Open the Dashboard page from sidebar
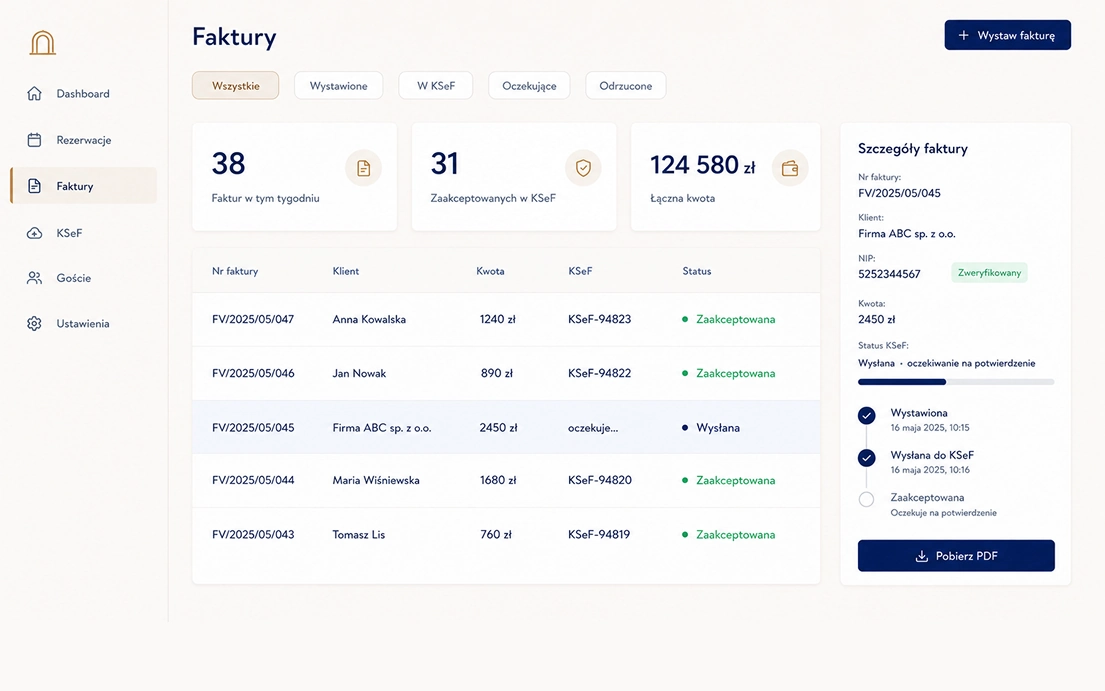Viewport: 1105px width, 691px height. click(84, 94)
